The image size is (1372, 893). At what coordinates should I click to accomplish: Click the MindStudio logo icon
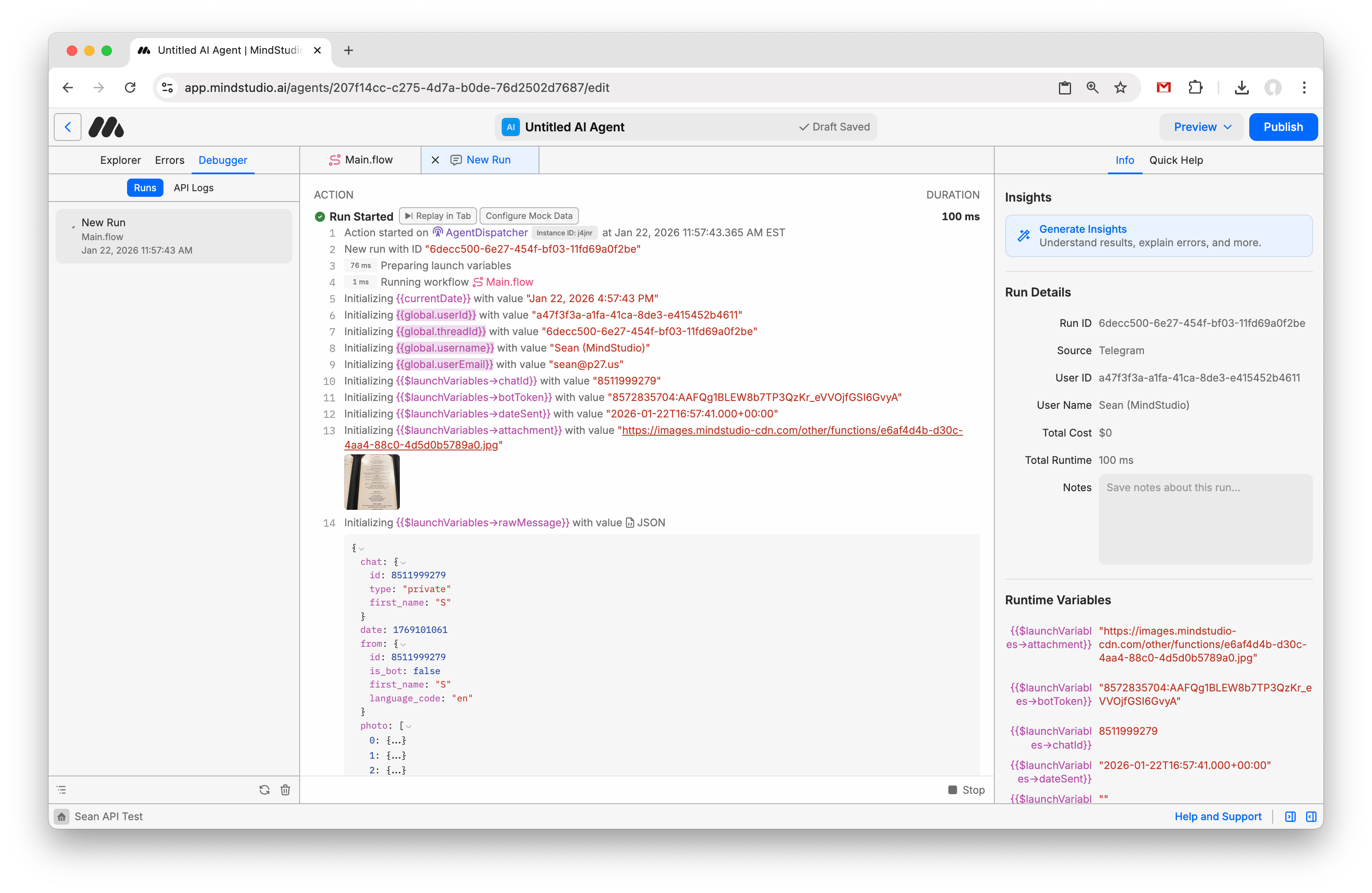[106, 127]
